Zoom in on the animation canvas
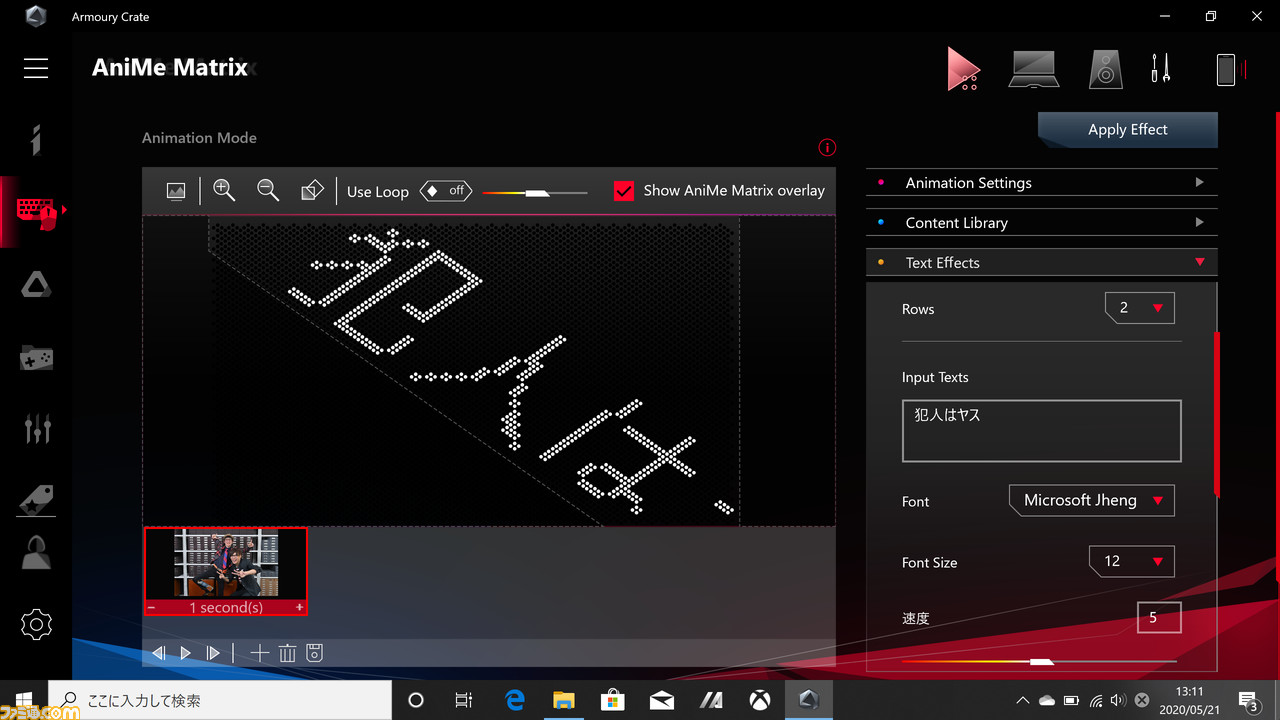 point(224,190)
